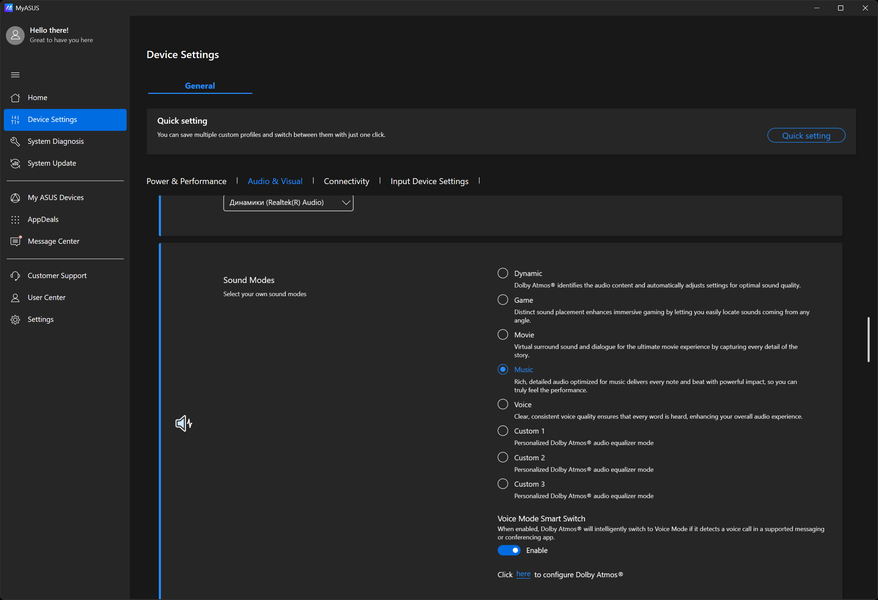Go to Input Device Settings tab
The height and width of the screenshot is (600, 878).
pyautogui.click(x=429, y=182)
